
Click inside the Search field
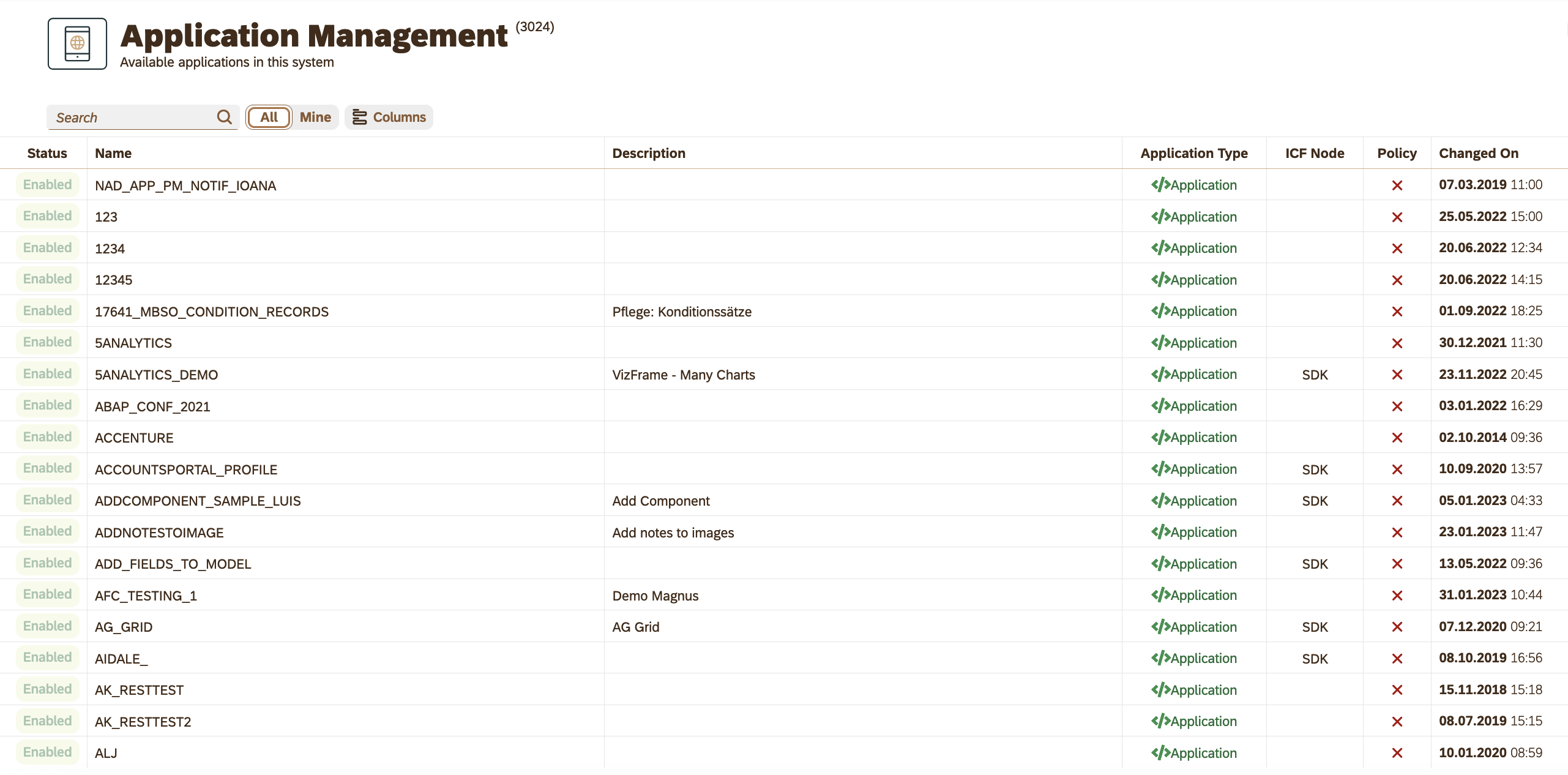[x=122, y=117]
